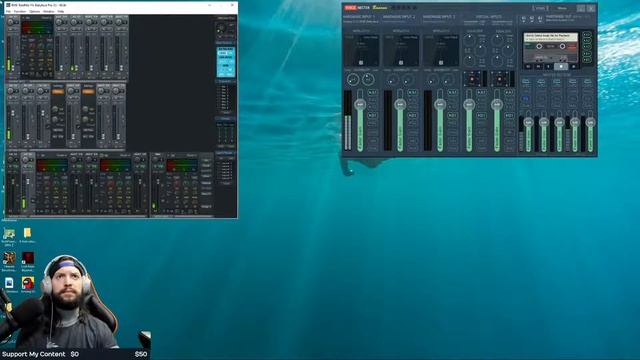Click Hardware Input 1 fader knob
The width and height of the screenshot is (640, 360).
[360, 104]
